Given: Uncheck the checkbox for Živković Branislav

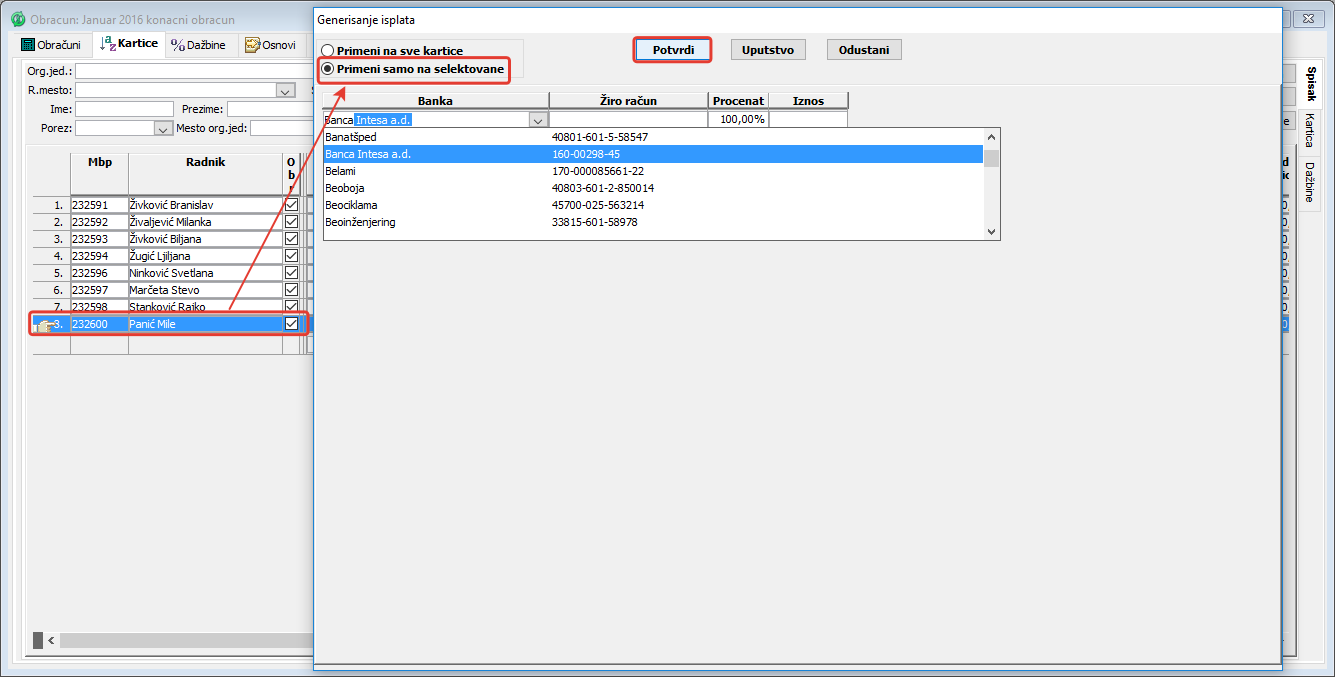Looking at the screenshot, I should [292, 205].
